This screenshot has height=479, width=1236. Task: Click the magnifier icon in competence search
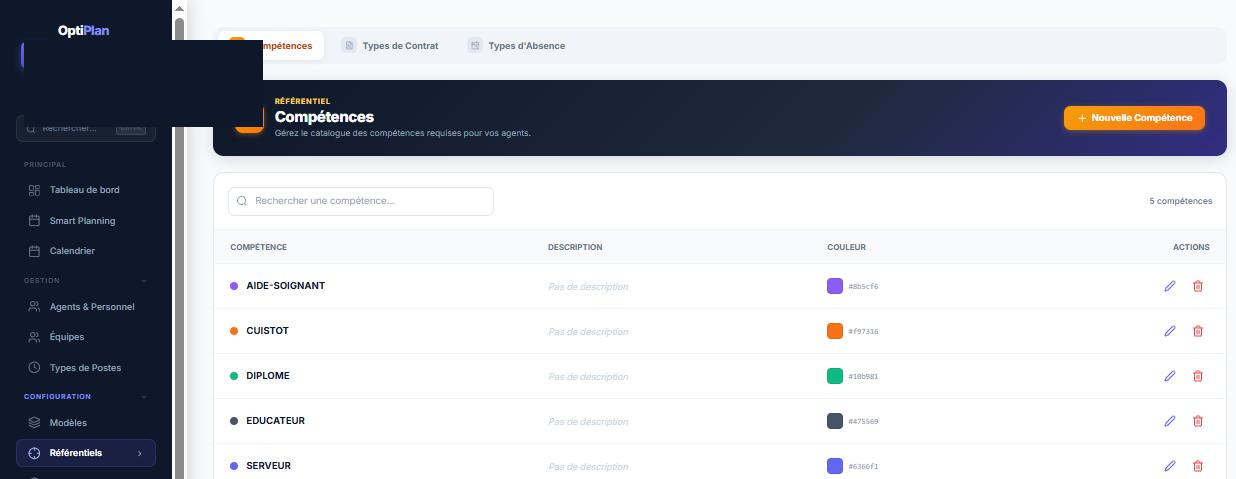[242, 201]
